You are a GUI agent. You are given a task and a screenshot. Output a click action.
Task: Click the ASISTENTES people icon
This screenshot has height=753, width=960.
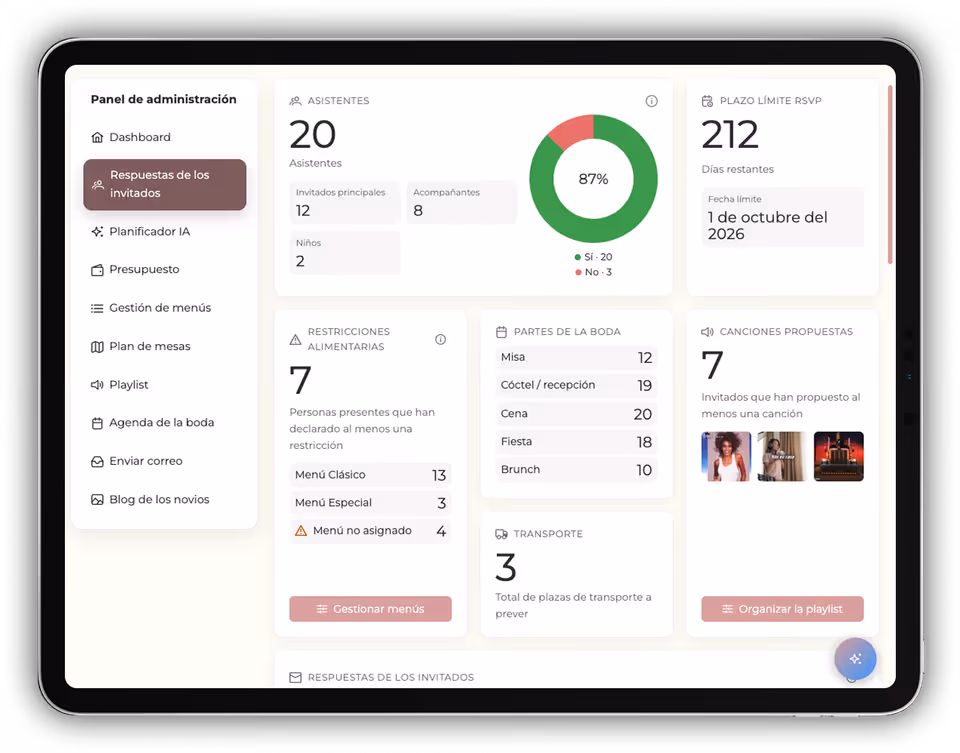coord(294,100)
